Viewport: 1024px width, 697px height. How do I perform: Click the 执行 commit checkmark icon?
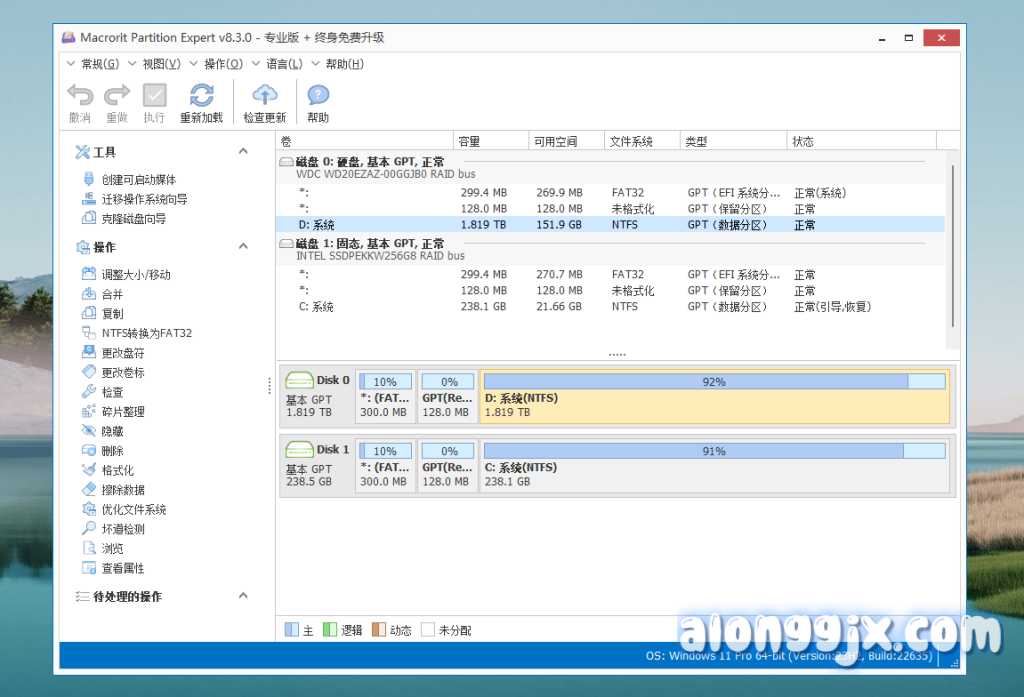154,96
